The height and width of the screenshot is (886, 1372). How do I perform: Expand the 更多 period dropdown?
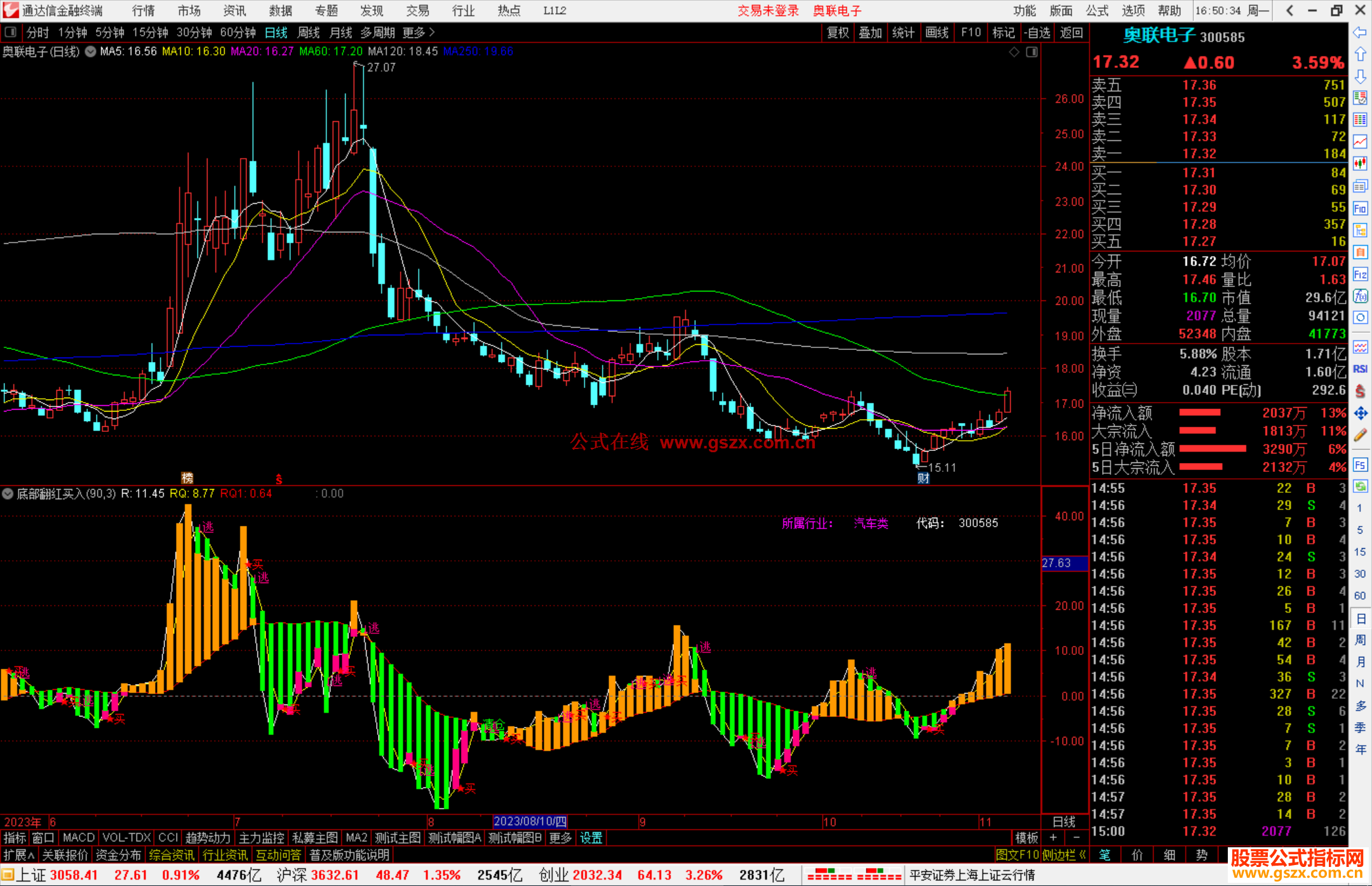pyautogui.click(x=419, y=32)
